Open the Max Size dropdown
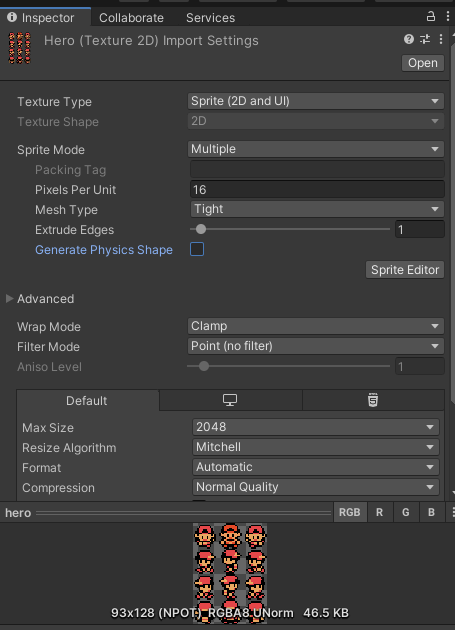This screenshot has width=455, height=630. (316, 427)
